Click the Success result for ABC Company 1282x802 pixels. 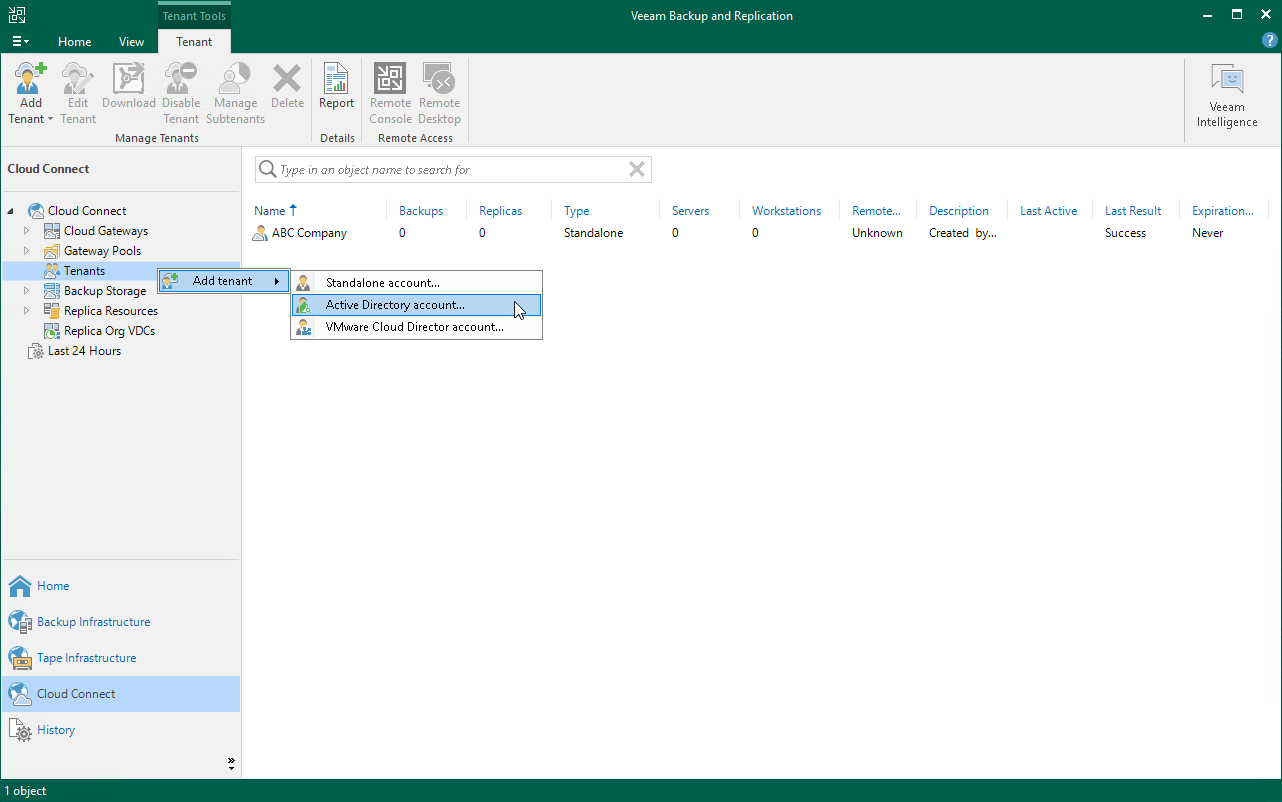pos(1125,233)
